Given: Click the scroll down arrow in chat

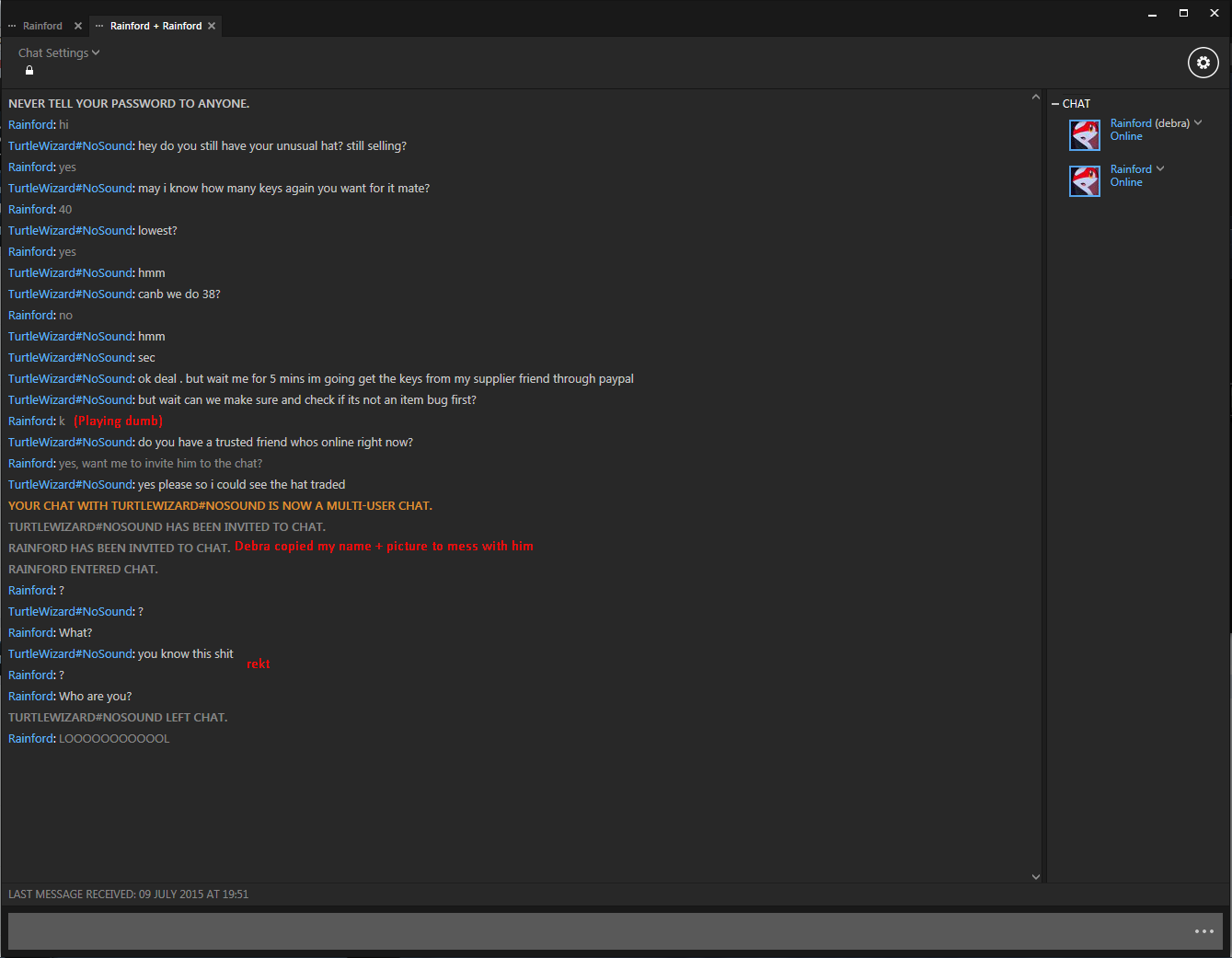Looking at the screenshot, I should tap(1036, 877).
